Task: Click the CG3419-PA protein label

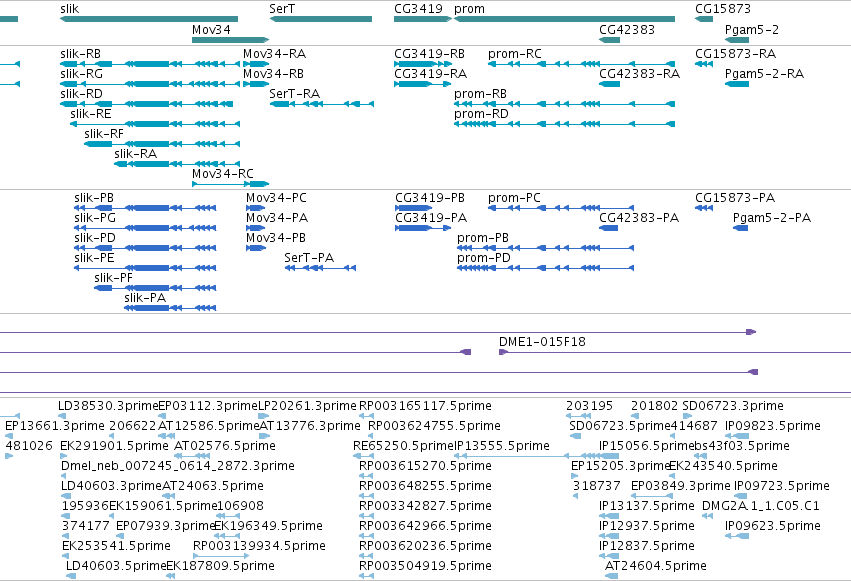Action: pyautogui.click(x=431, y=218)
